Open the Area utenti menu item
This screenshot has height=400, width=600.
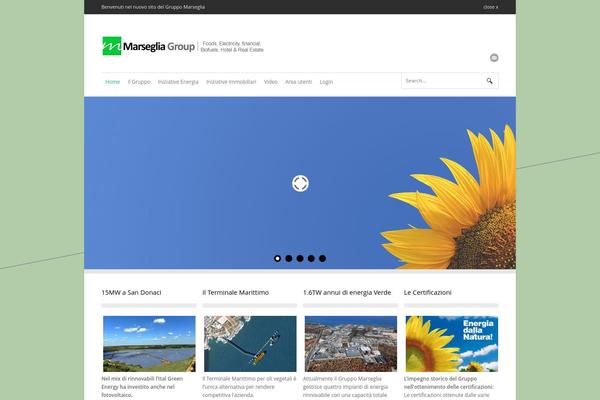click(298, 82)
